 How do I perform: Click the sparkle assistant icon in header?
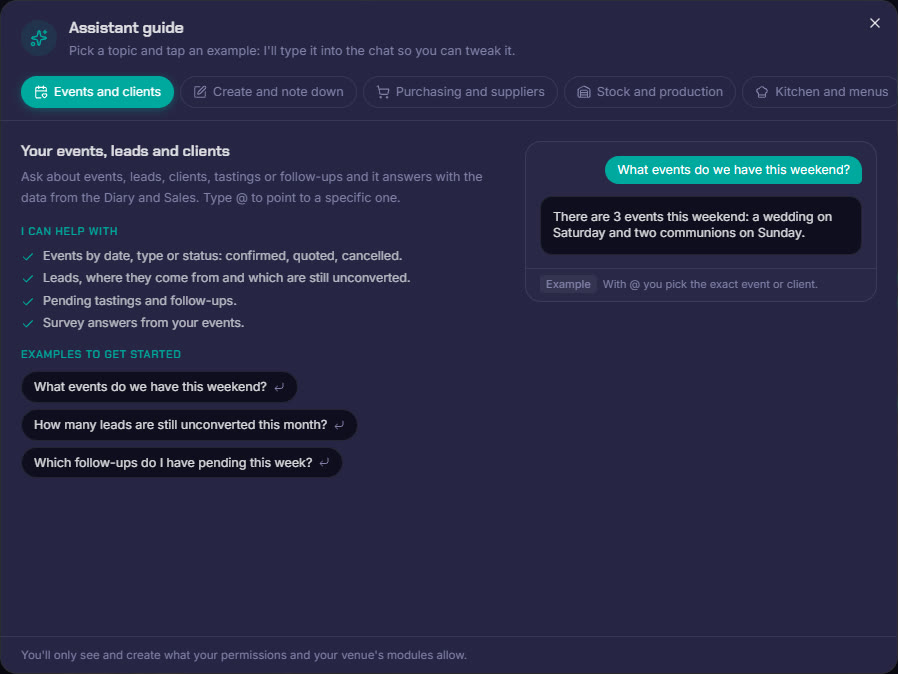pos(39,38)
